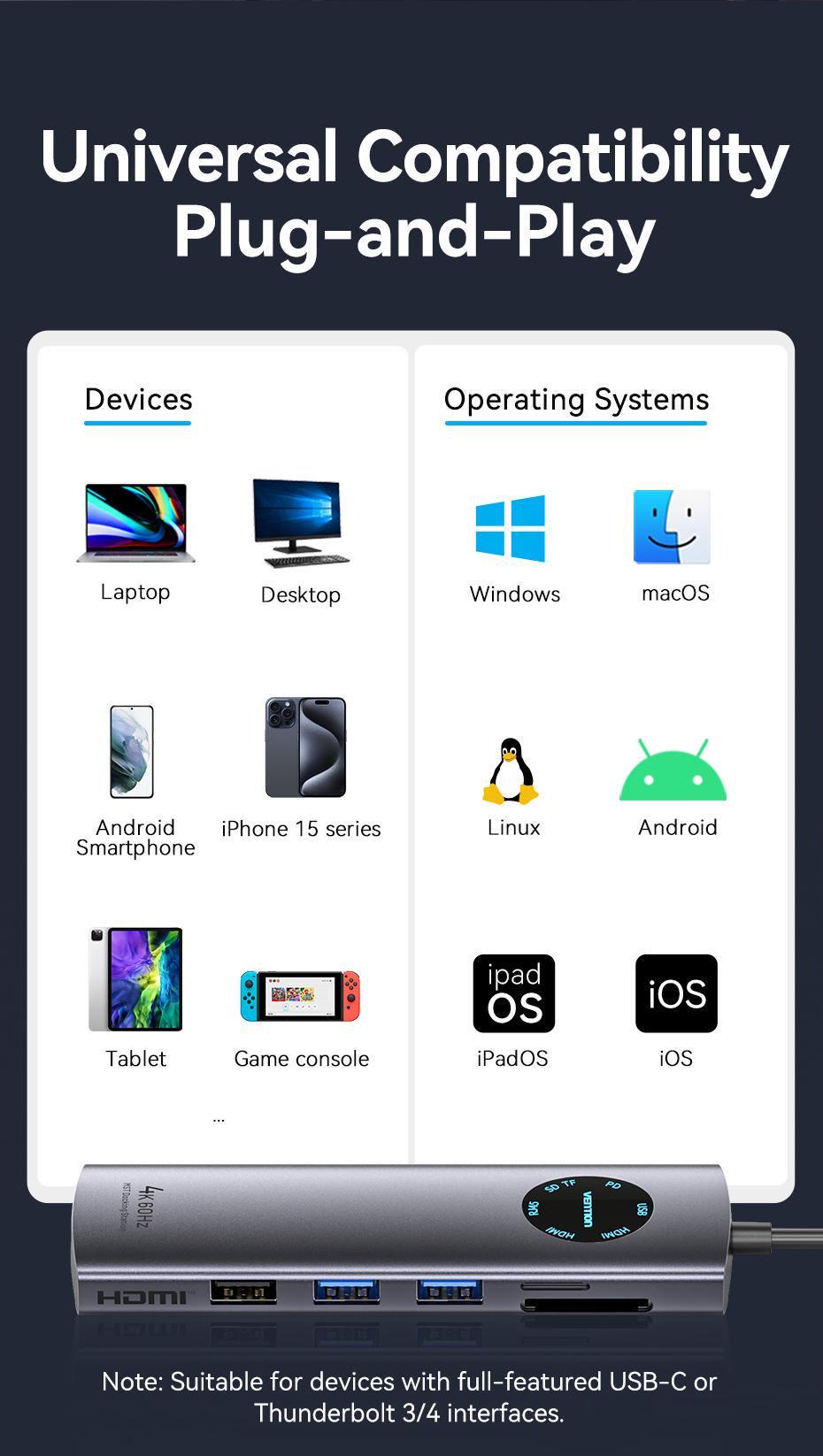Select the macOS Finder icon

point(672,527)
